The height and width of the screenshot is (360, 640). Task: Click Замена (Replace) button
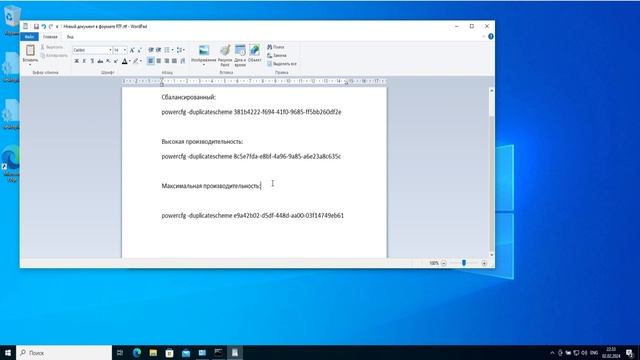pyautogui.click(x=277, y=55)
